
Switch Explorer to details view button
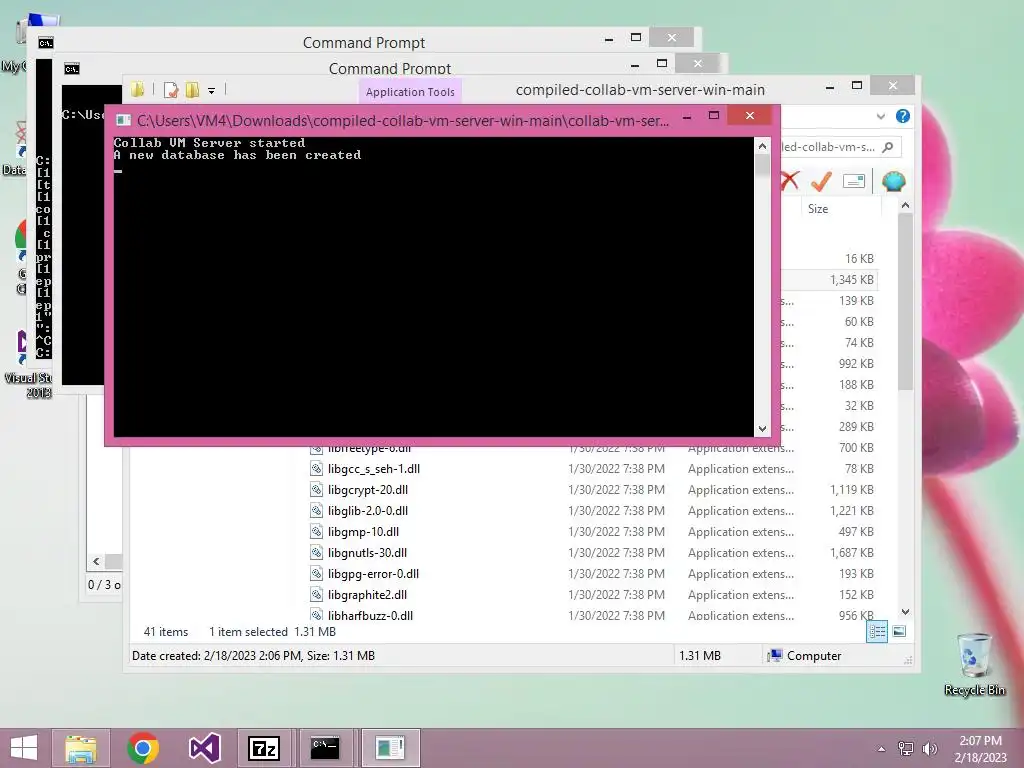(x=877, y=632)
